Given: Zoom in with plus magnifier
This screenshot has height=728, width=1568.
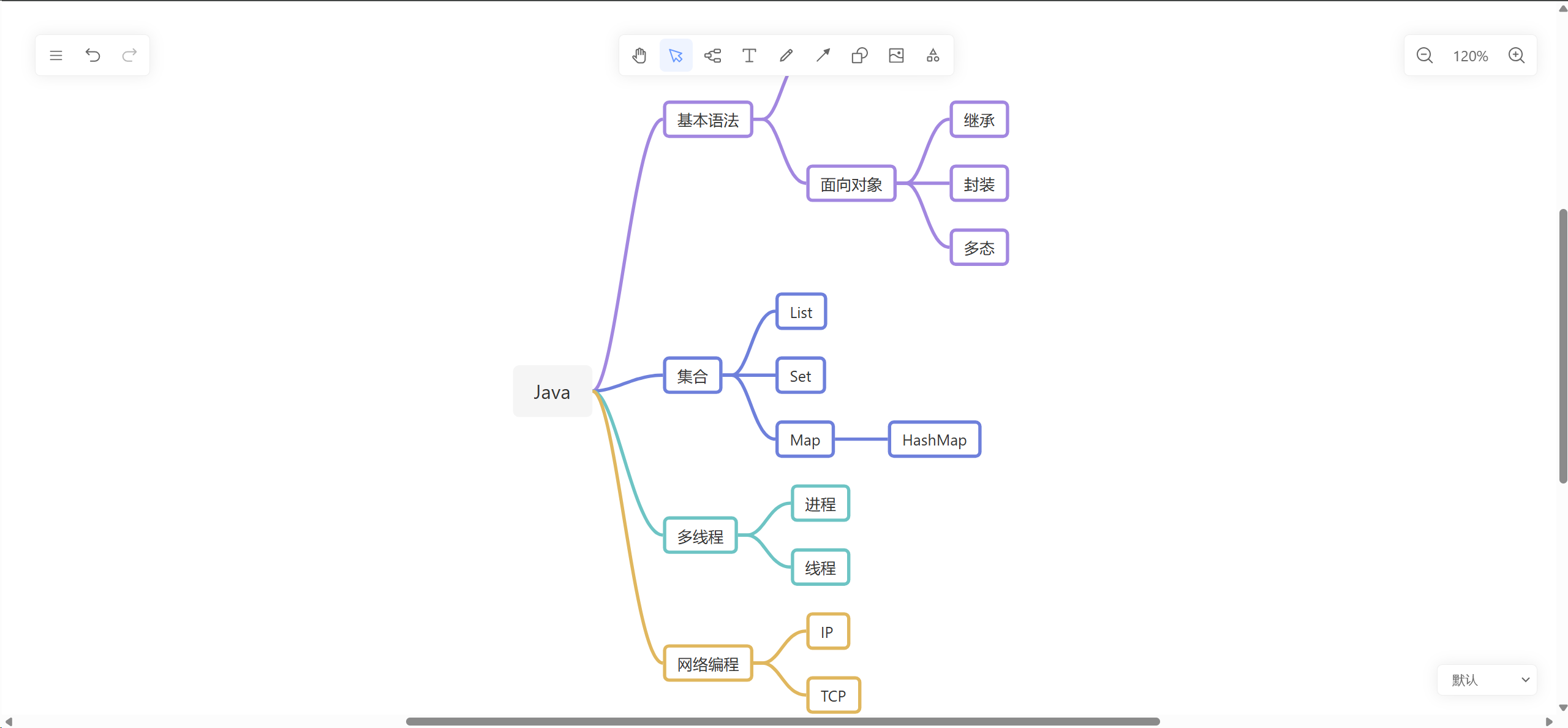Looking at the screenshot, I should pos(1517,56).
